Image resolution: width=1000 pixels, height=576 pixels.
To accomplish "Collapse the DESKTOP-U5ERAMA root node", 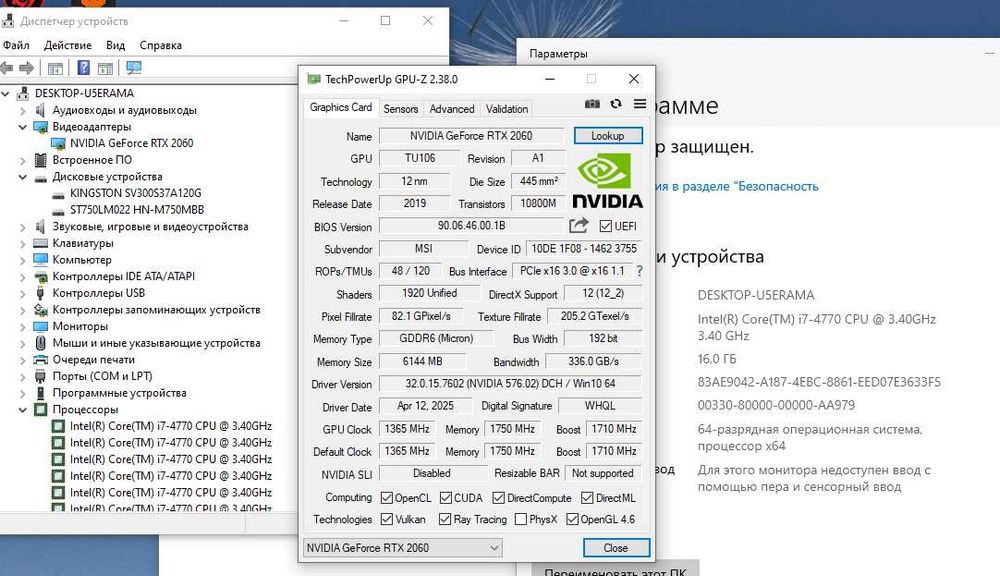I will (6, 94).
